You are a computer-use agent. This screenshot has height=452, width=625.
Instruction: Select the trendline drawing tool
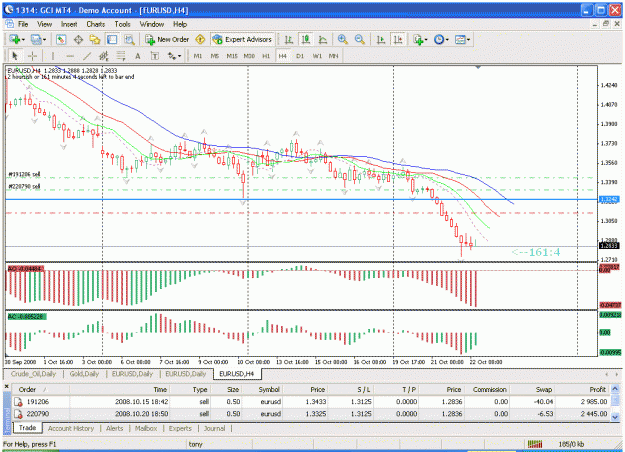87,56
